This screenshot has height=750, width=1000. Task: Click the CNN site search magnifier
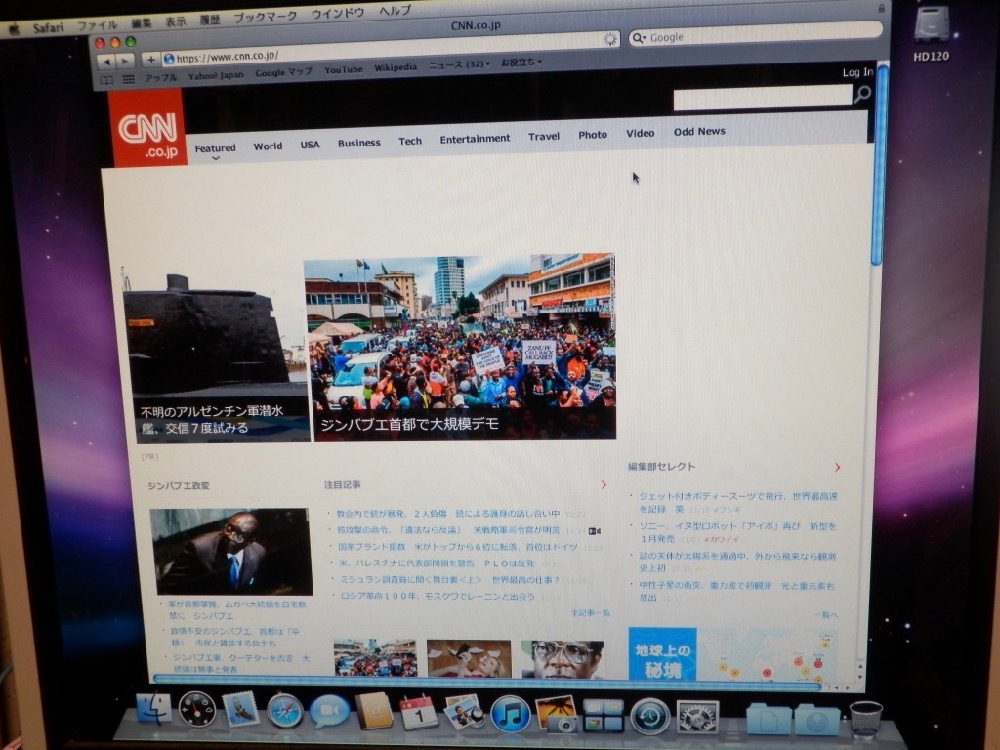point(862,94)
